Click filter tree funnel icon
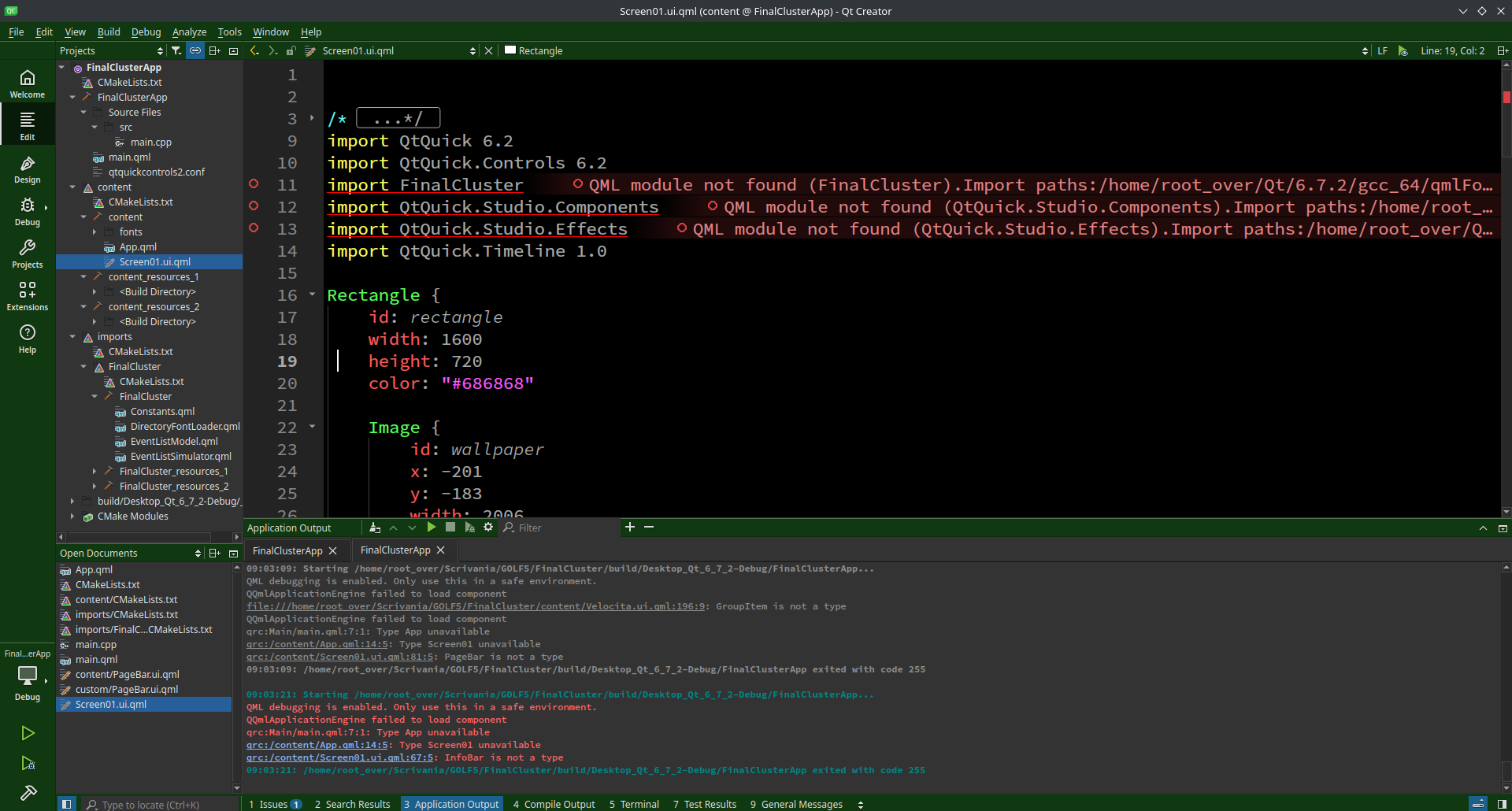Image resolution: width=1512 pixels, height=811 pixels. tap(176, 50)
